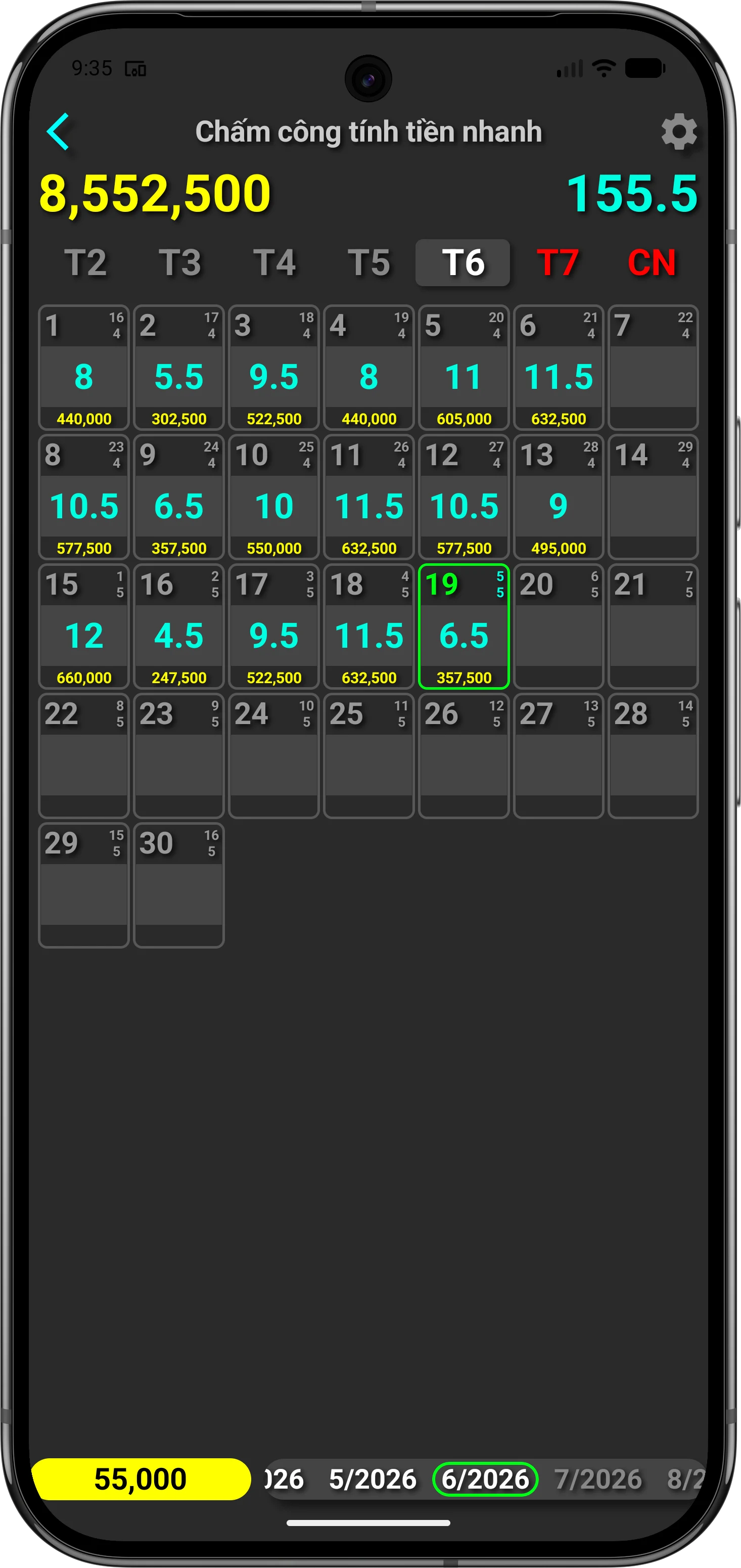Screen dimensions: 741x1568
Task: Select the T2 weekday tab
Action: [85, 263]
